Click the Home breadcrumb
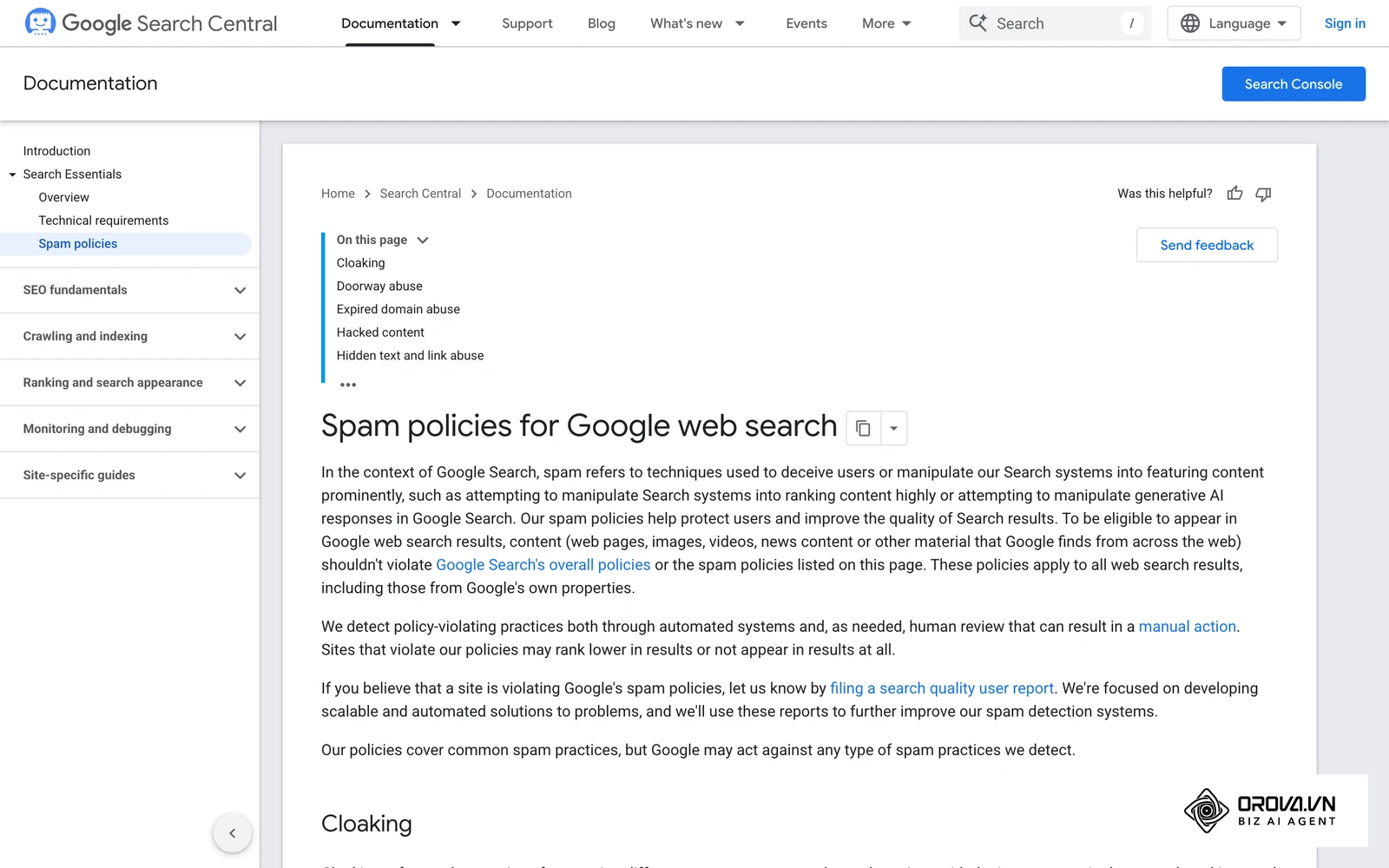 338,194
